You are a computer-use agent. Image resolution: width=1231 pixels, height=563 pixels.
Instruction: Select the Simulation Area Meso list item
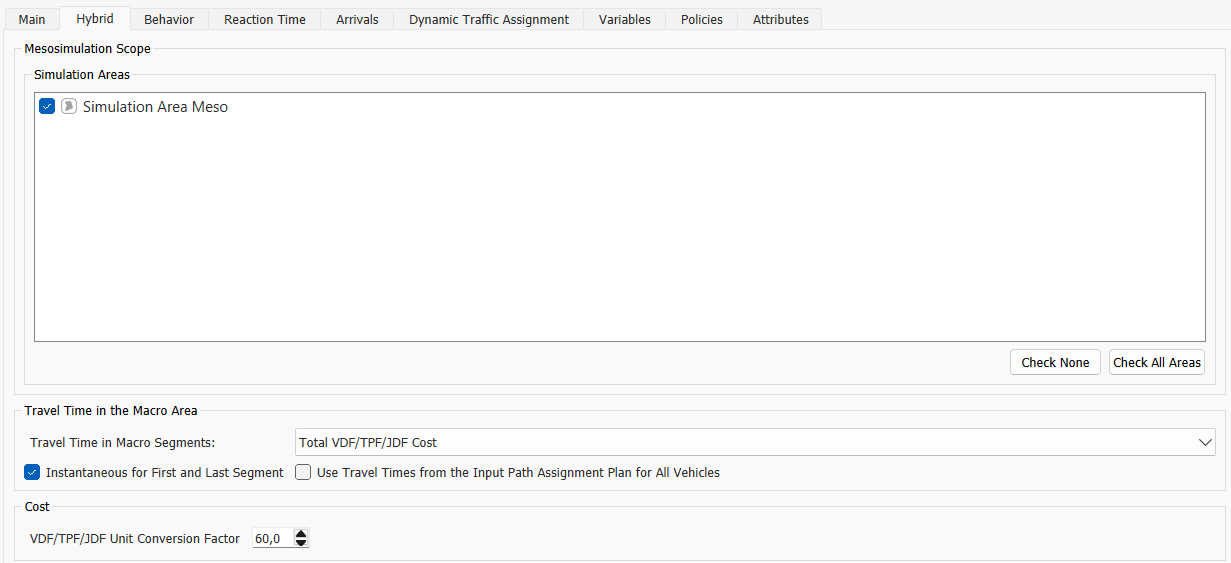click(x=155, y=107)
